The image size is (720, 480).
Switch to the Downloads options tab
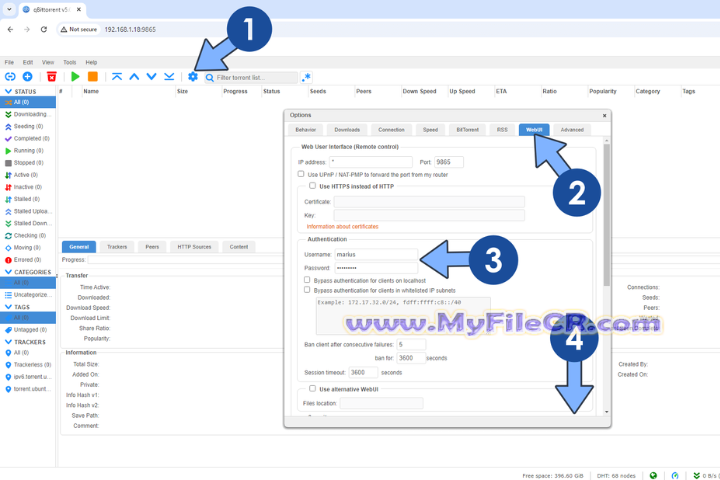pyautogui.click(x=347, y=130)
